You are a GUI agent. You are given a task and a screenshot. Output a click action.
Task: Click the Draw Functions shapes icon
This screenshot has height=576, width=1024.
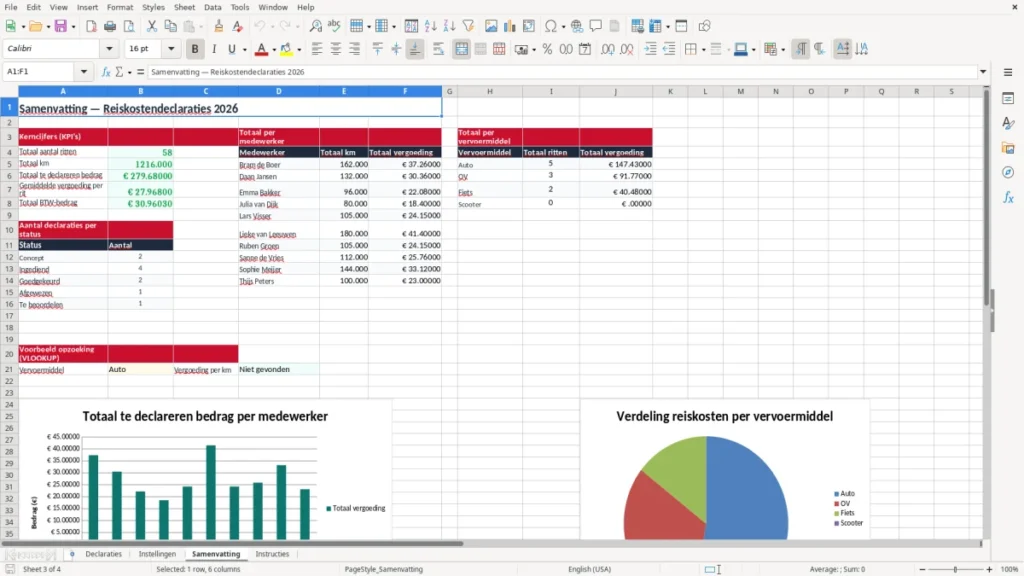coord(704,26)
